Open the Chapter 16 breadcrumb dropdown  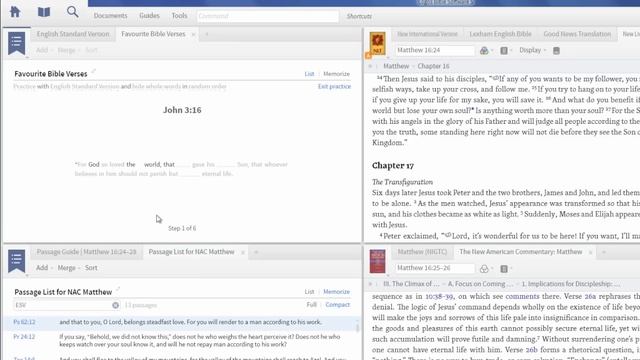(433, 66)
